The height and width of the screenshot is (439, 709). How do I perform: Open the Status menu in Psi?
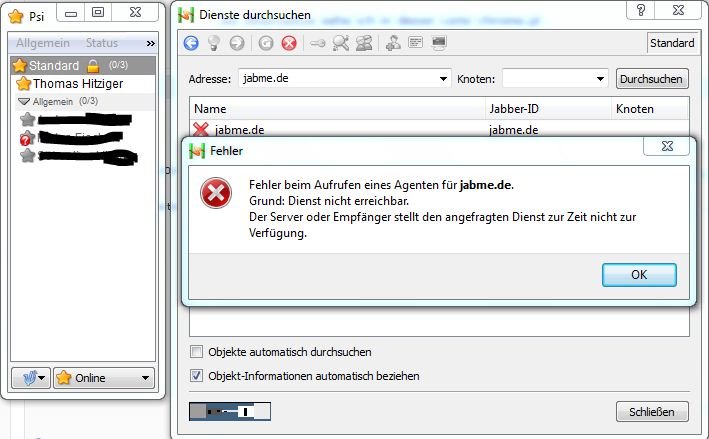(102, 43)
